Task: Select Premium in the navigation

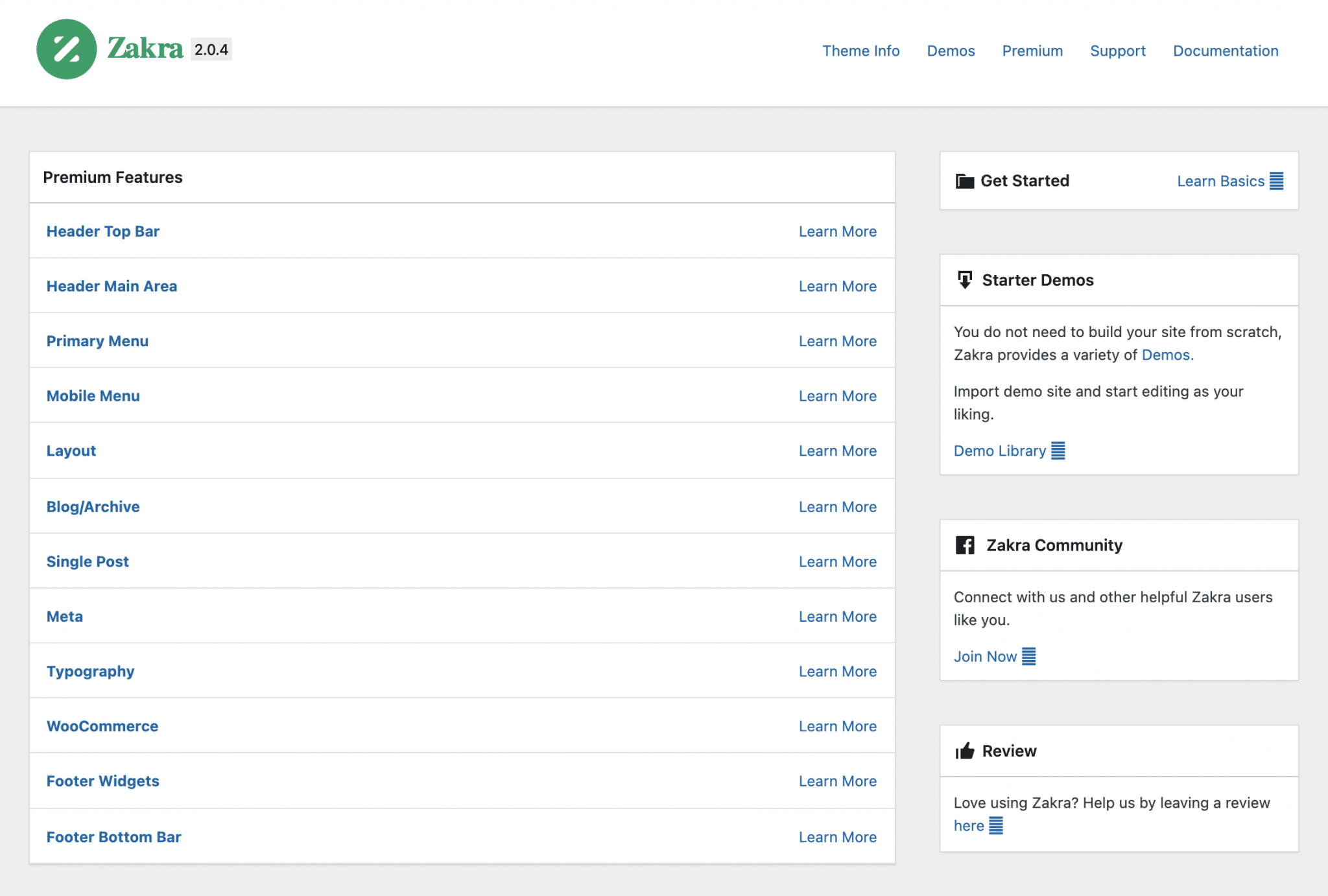Action: pyautogui.click(x=1032, y=51)
